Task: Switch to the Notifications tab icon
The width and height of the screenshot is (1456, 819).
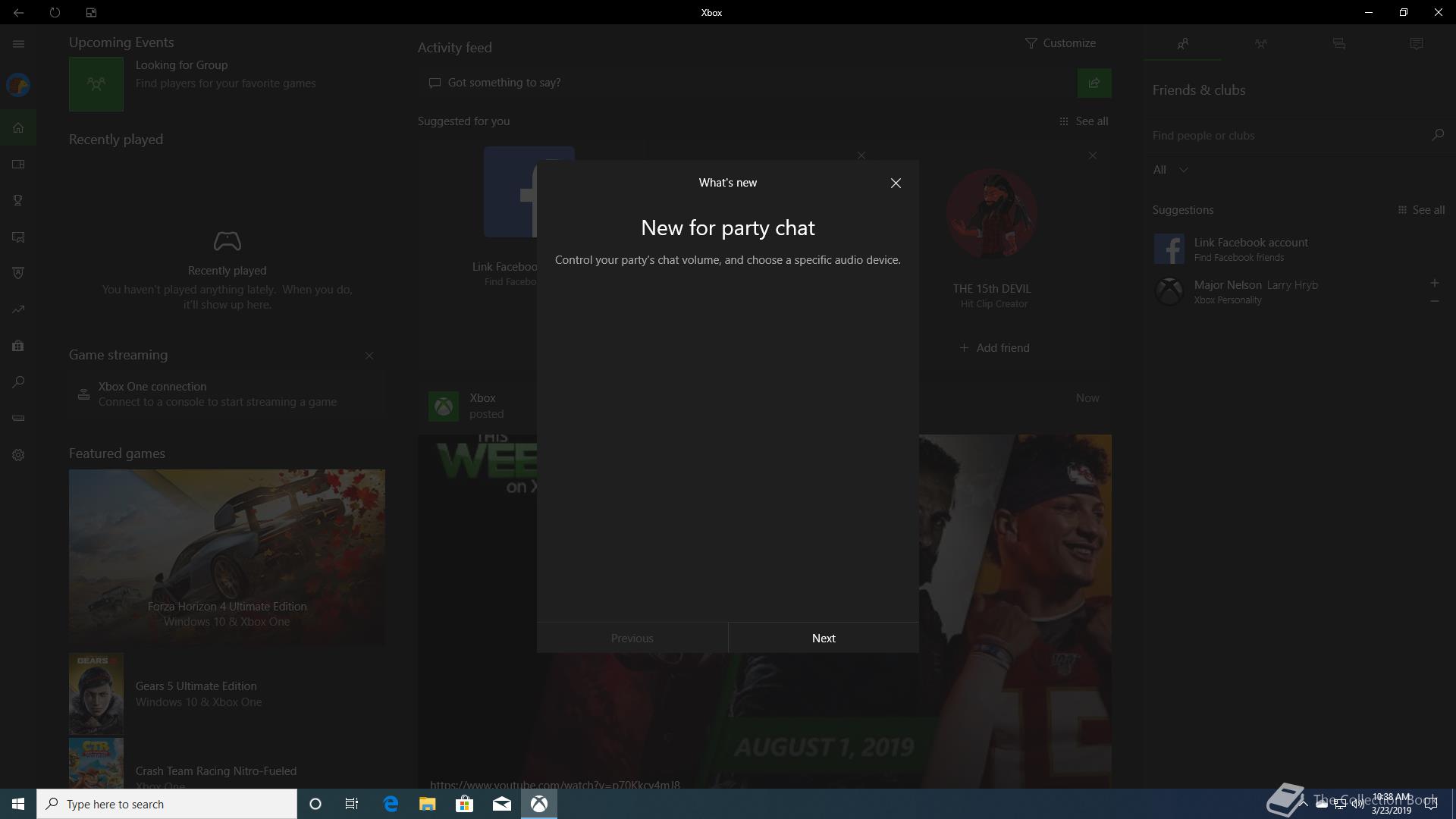Action: [x=1416, y=44]
